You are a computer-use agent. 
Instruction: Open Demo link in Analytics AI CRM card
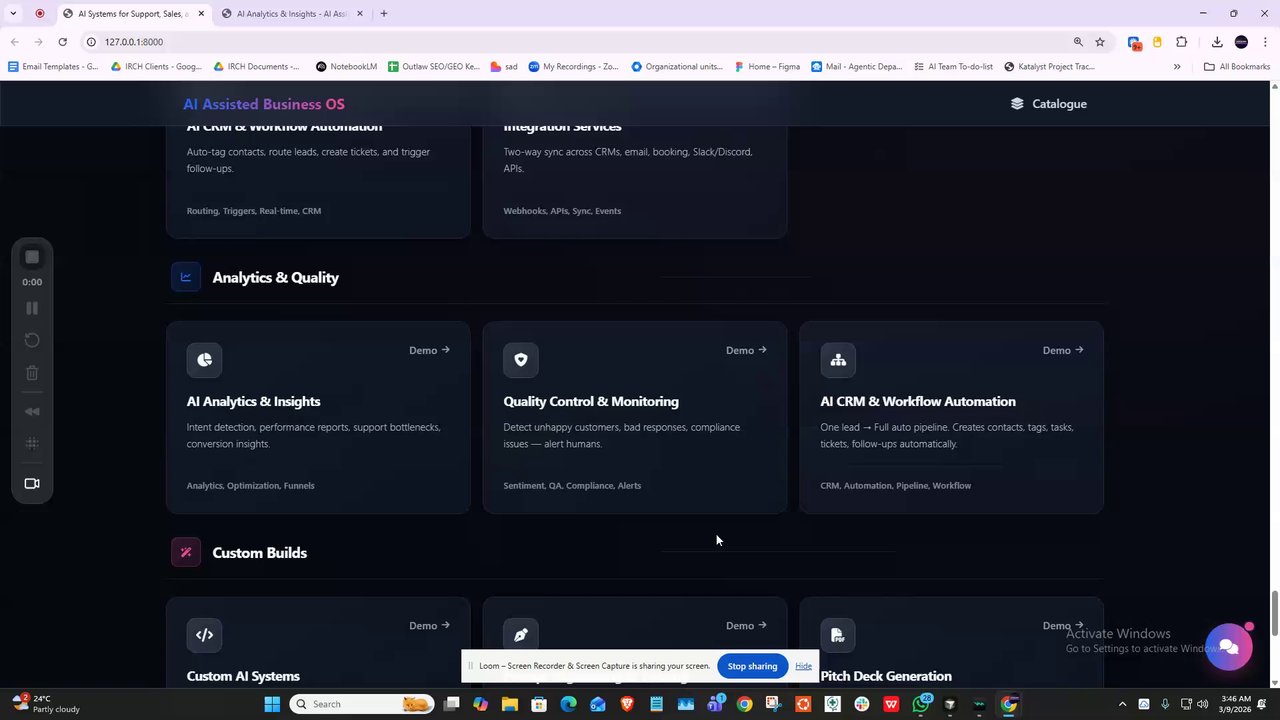[x=1063, y=350]
